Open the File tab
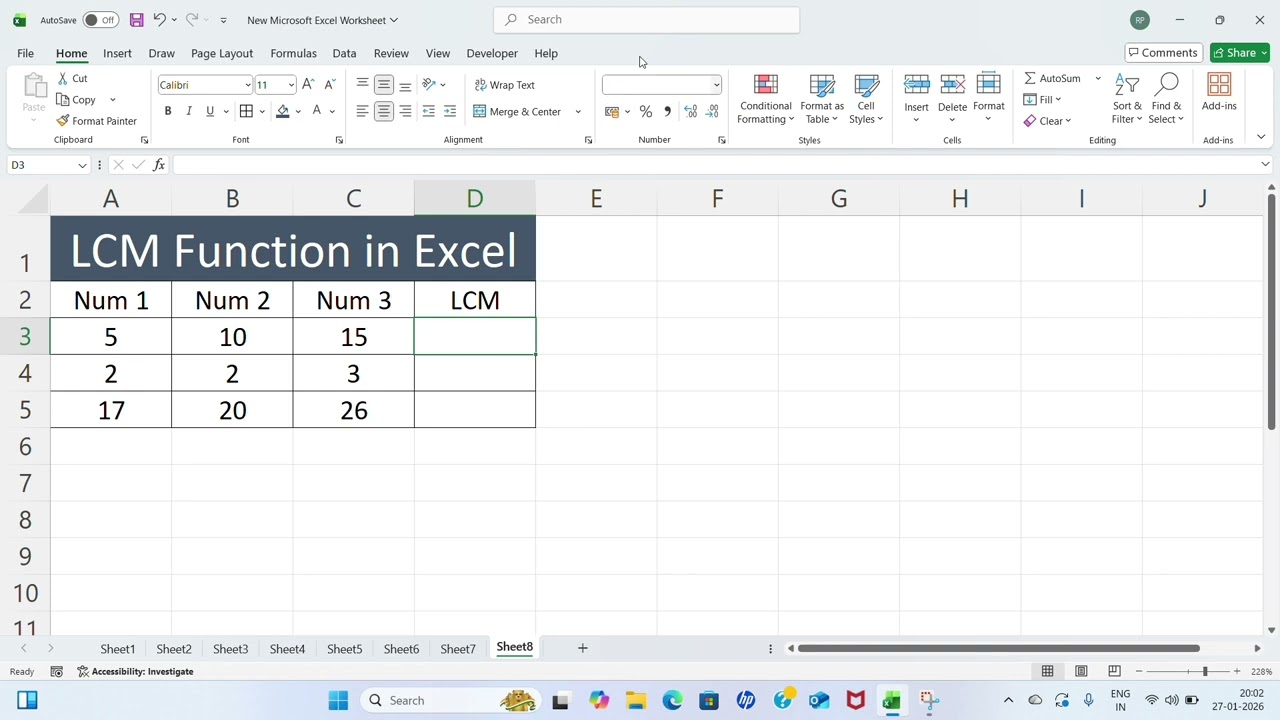The width and height of the screenshot is (1280, 720). coord(25,53)
